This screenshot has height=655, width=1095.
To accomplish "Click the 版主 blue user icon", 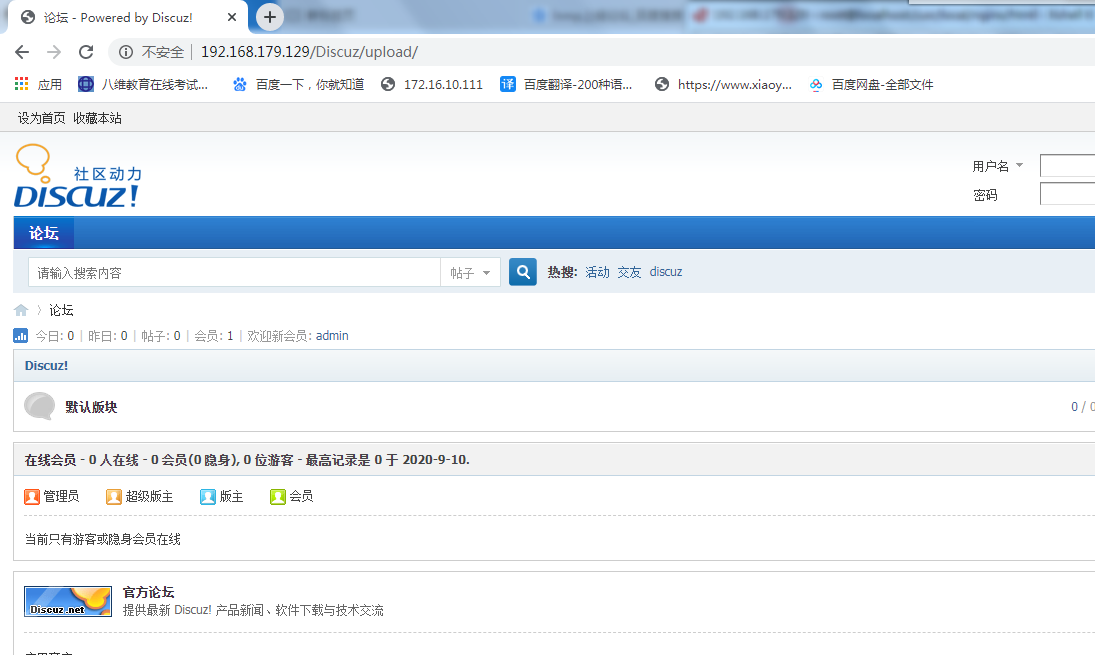I will pos(207,496).
